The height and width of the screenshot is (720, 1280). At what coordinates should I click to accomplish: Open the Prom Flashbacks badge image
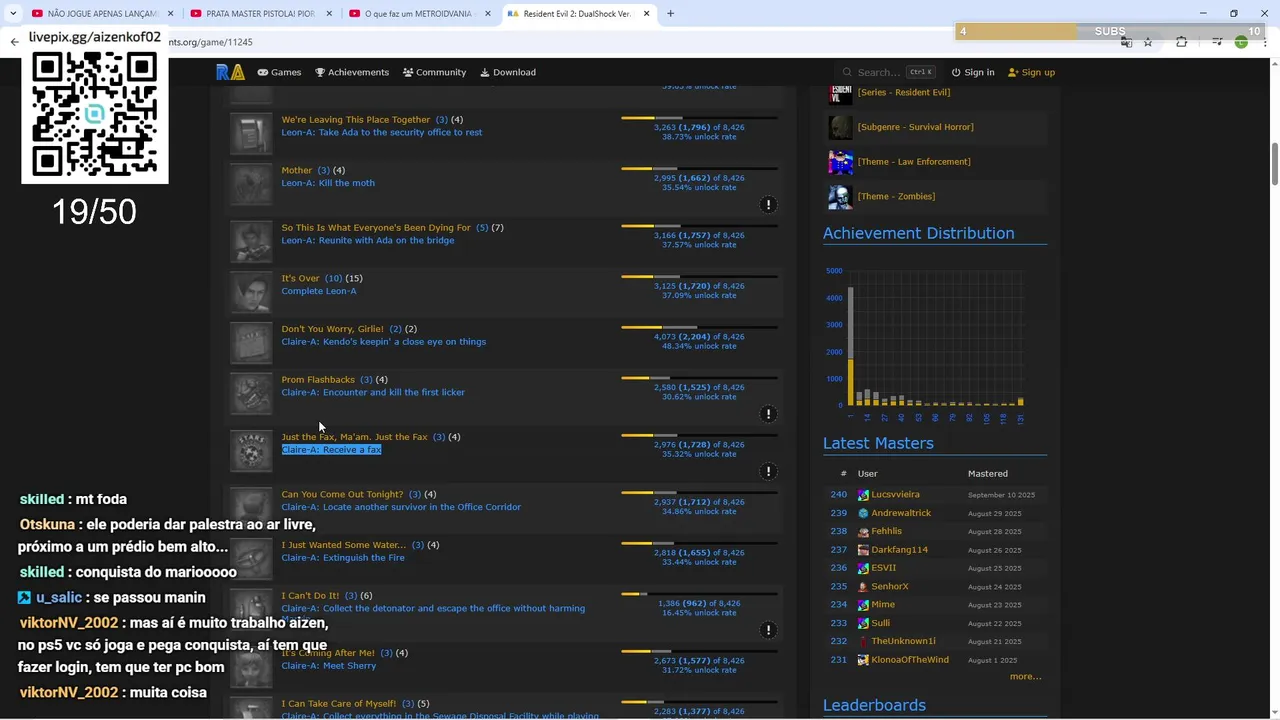(251, 393)
